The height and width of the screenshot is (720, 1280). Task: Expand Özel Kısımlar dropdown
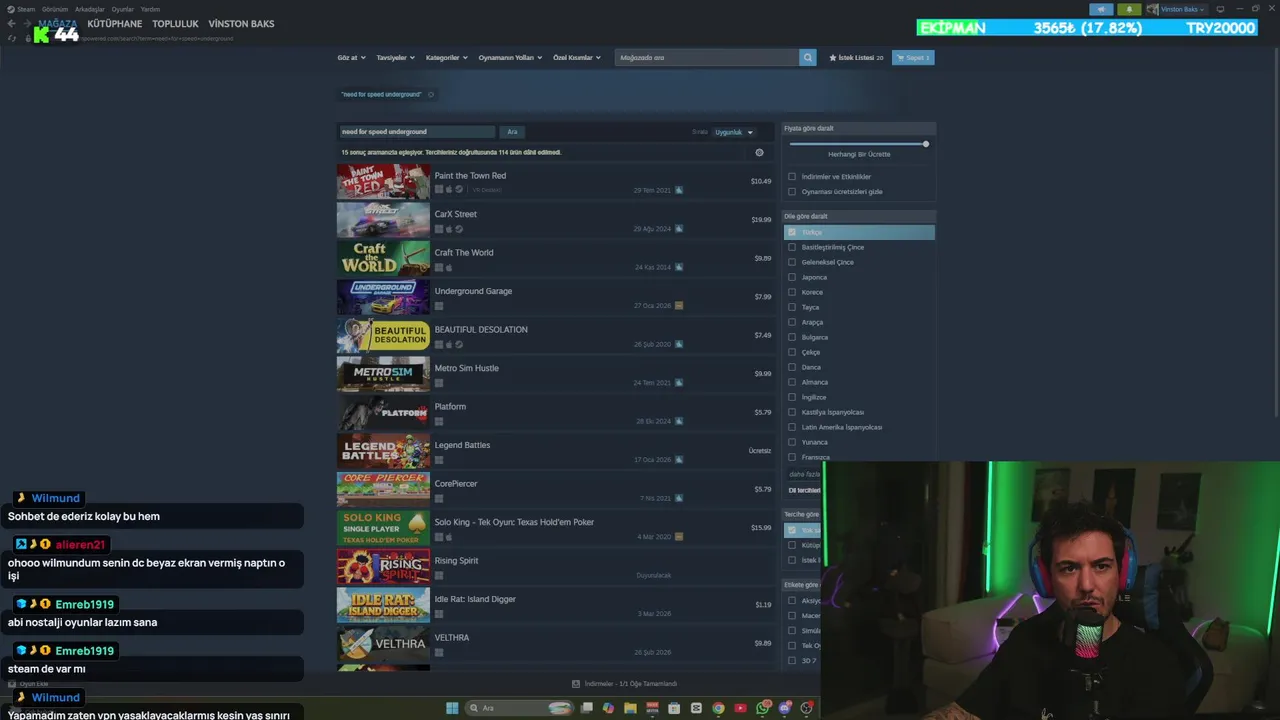(577, 58)
